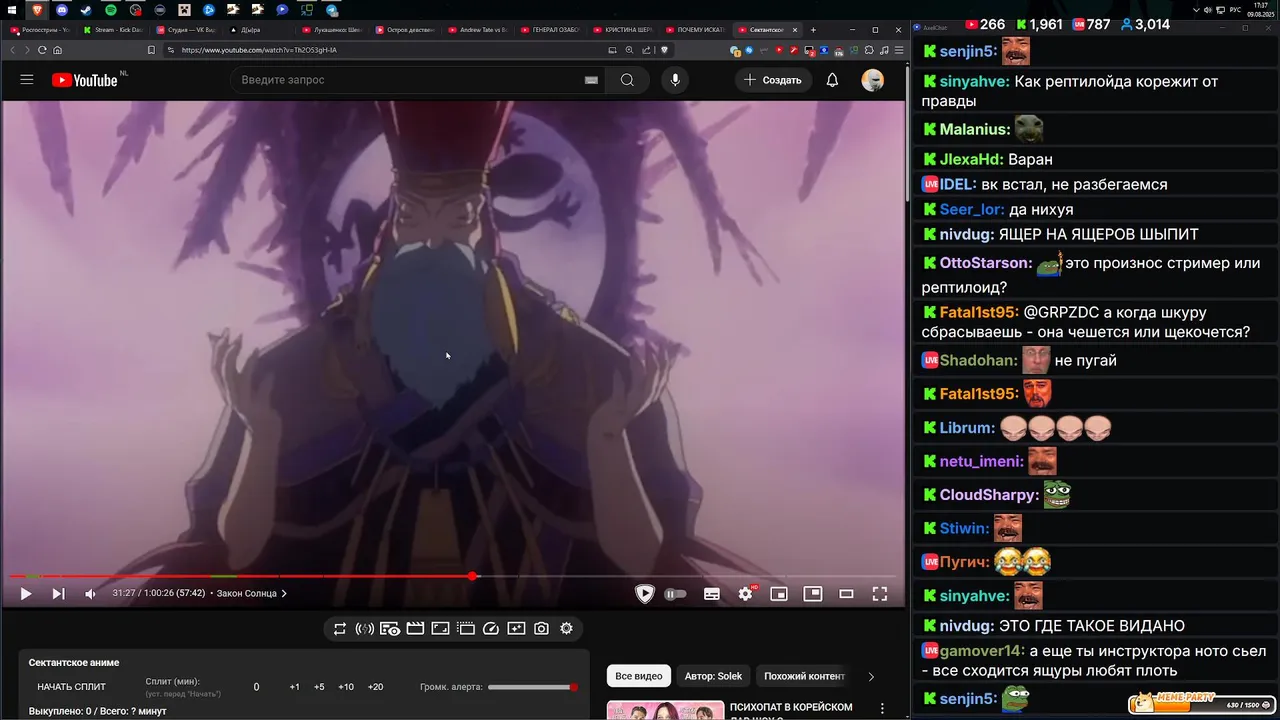Open enhancer toolbar settings gear

566,629
